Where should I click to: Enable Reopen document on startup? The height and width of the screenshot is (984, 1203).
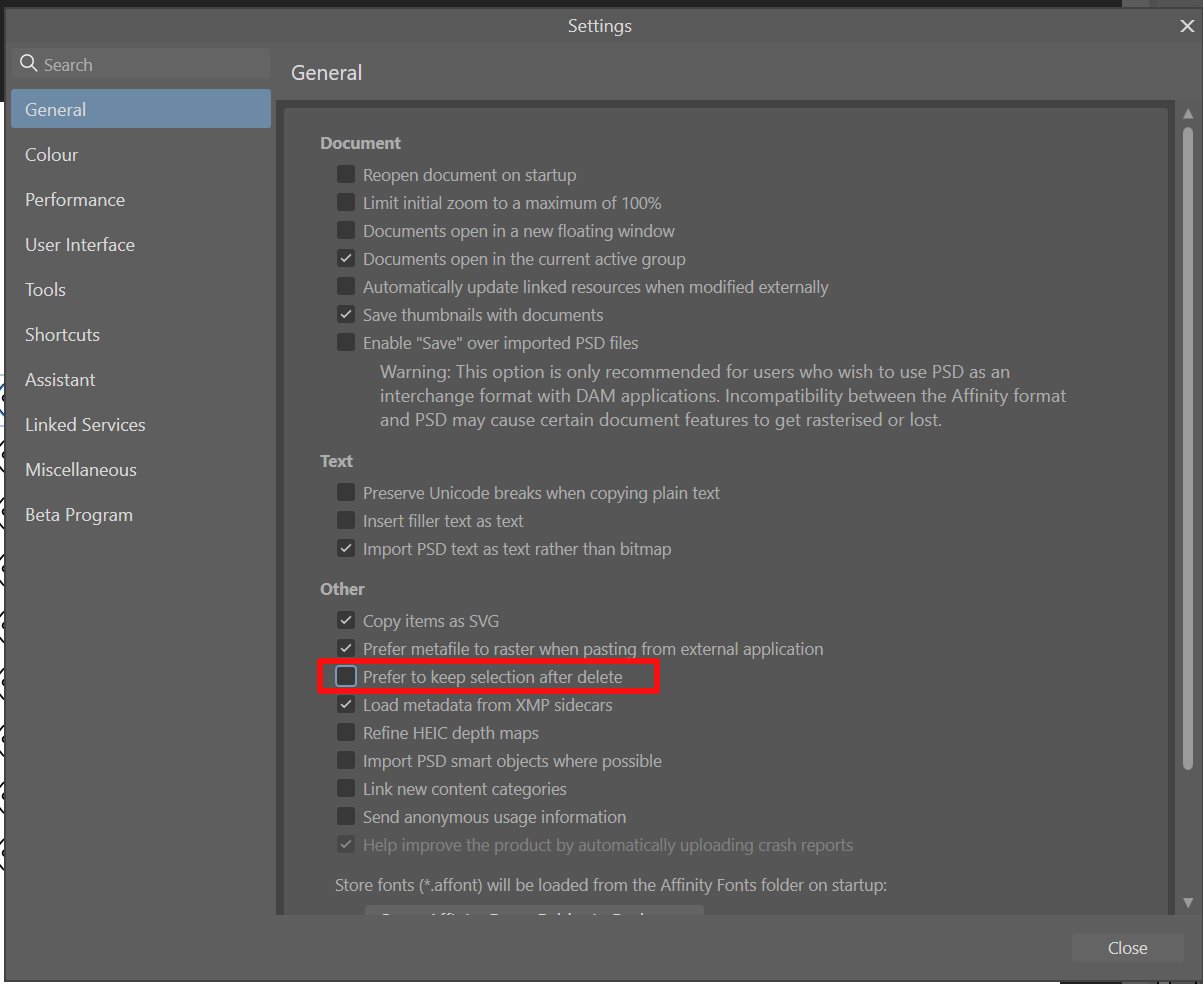point(345,174)
